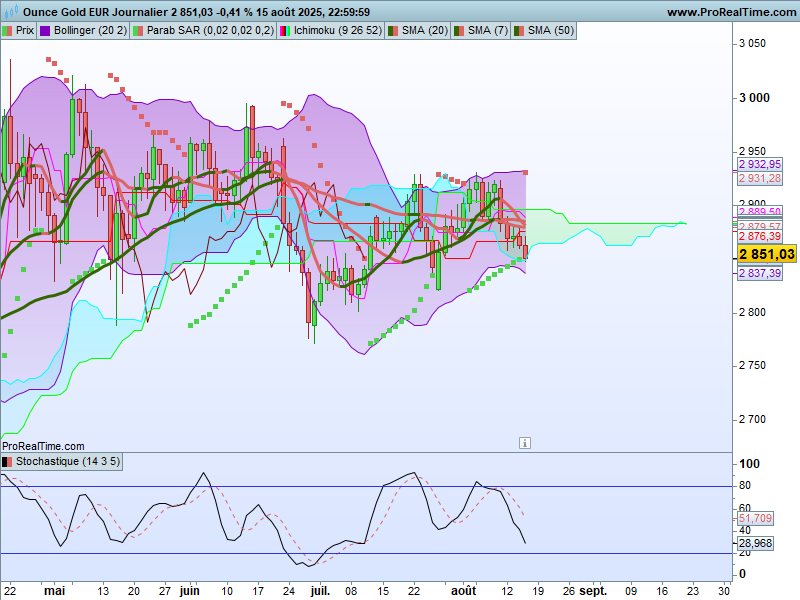The width and height of the screenshot is (800, 600).
Task: Click the stochastic signal label 51,709
Action: coord(755,518)
